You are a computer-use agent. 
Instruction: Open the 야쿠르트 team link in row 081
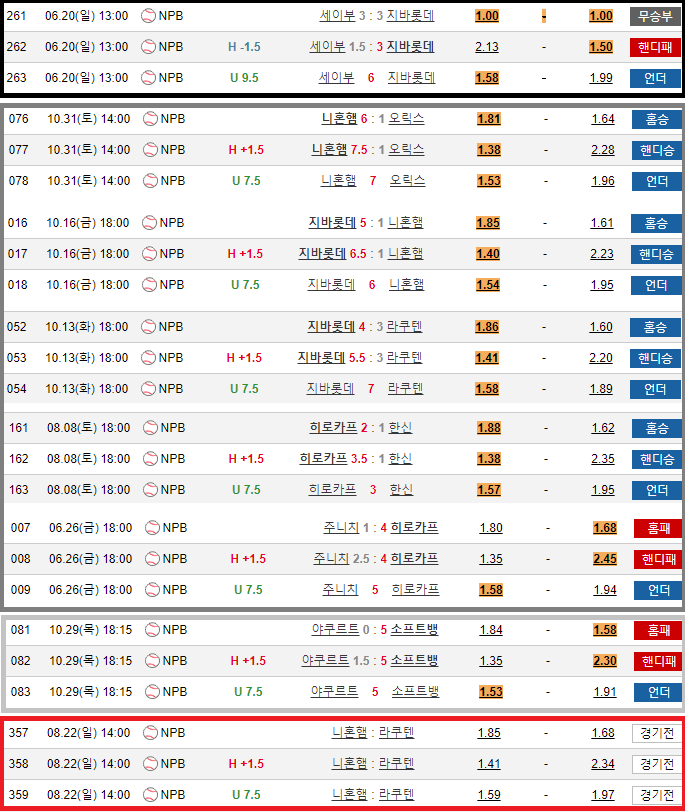tap(330, 630)
